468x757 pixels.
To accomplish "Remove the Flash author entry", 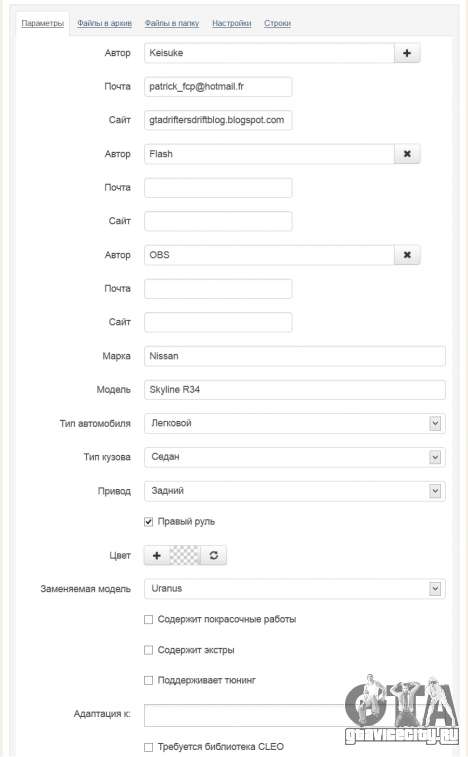I will click(x=407, y=154).
